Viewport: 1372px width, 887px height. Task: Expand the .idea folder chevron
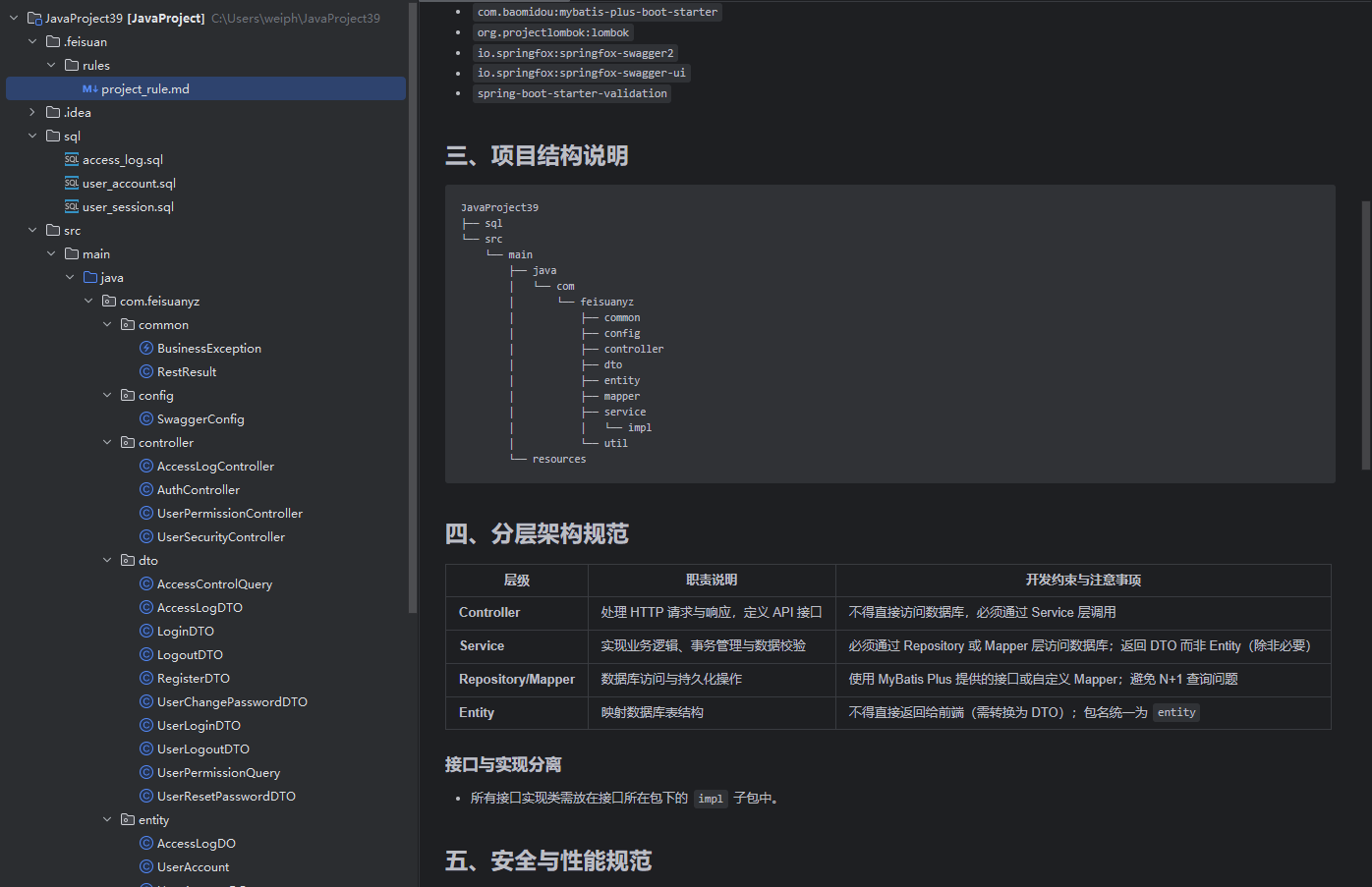(32, 113)
